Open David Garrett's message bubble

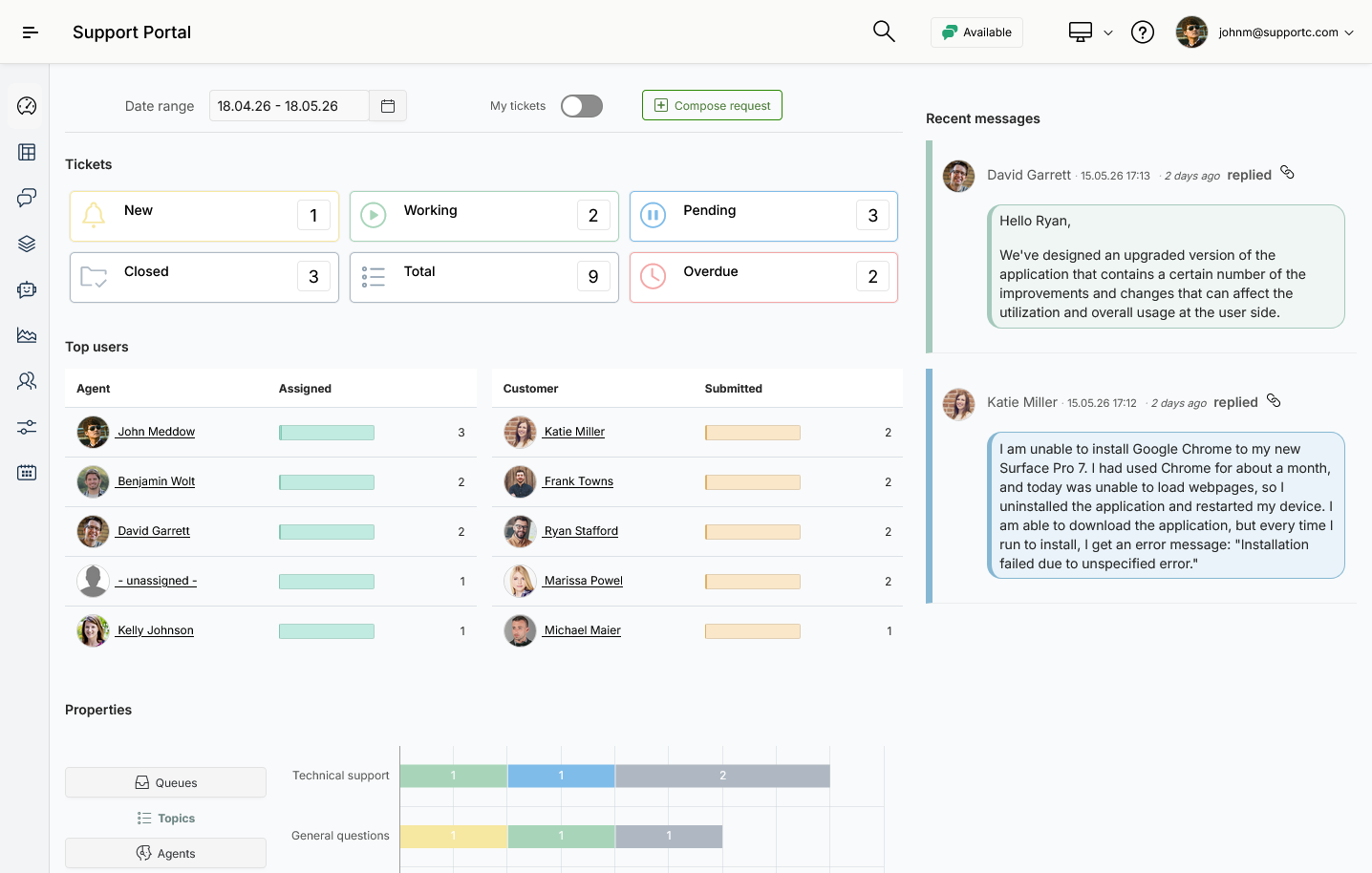coord(1166,266)
